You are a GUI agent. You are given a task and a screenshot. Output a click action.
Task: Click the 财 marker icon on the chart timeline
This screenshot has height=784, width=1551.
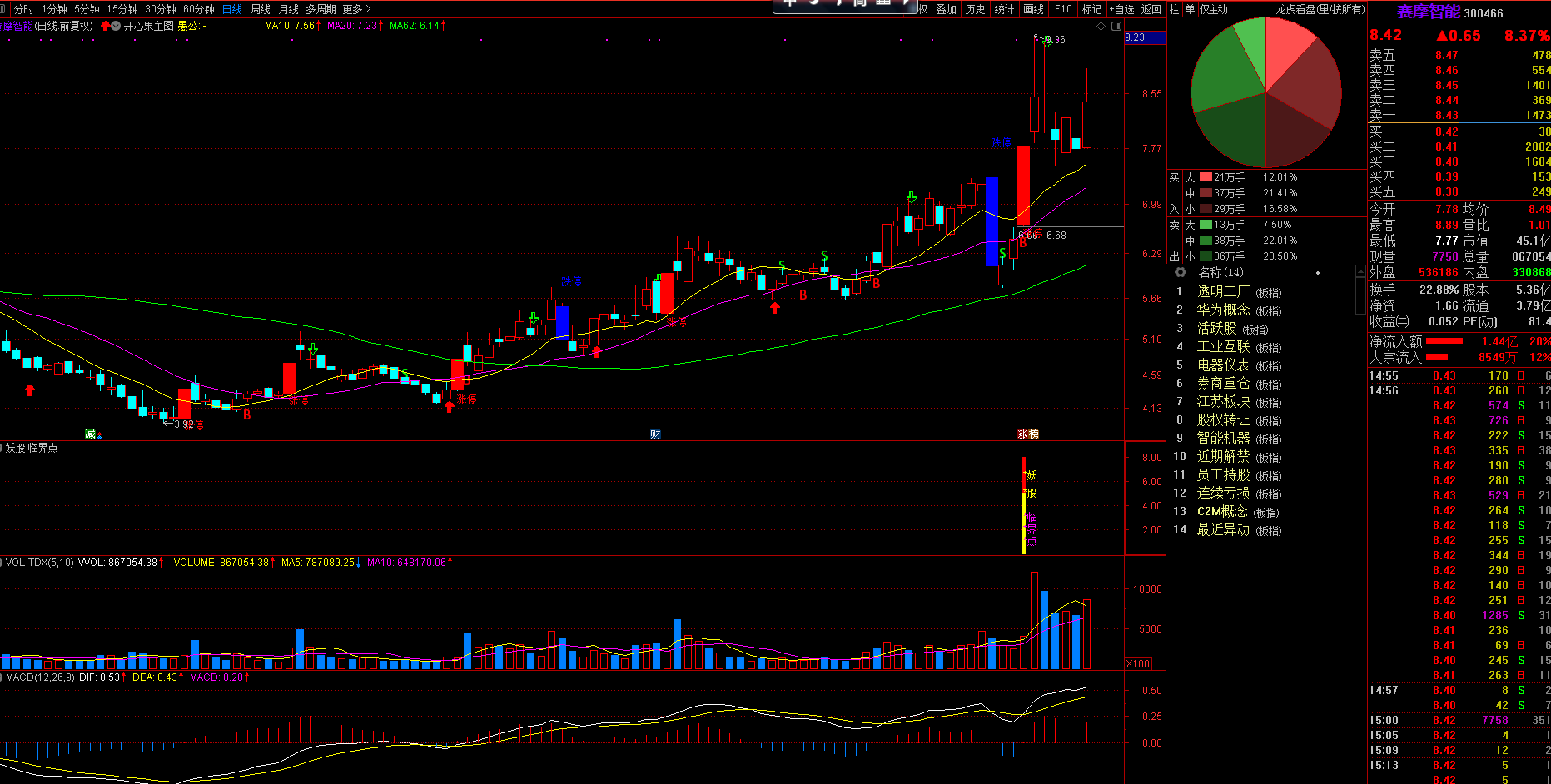(655, 434)
